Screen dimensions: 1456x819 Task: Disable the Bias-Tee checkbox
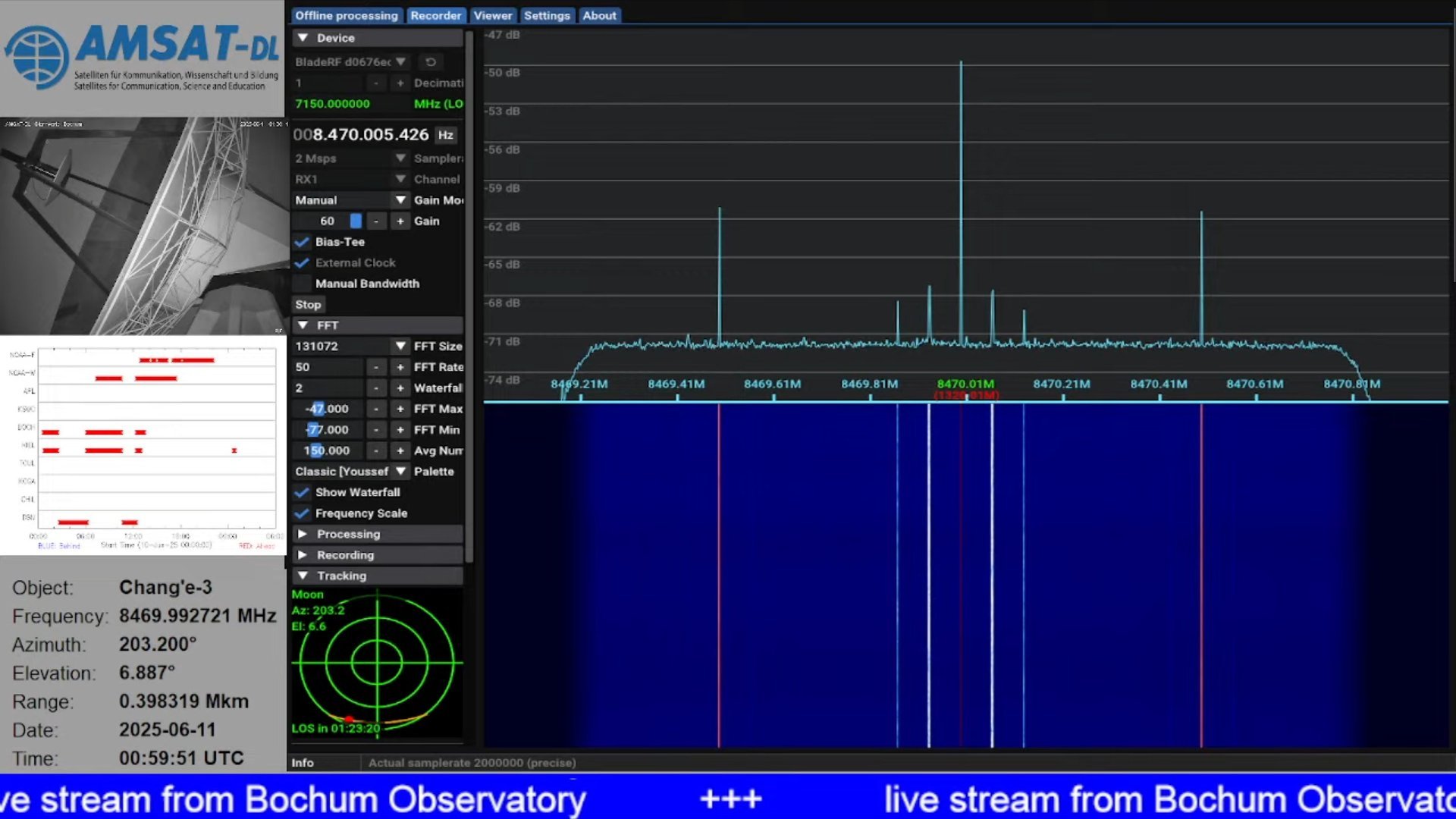[x=303, y=242]
